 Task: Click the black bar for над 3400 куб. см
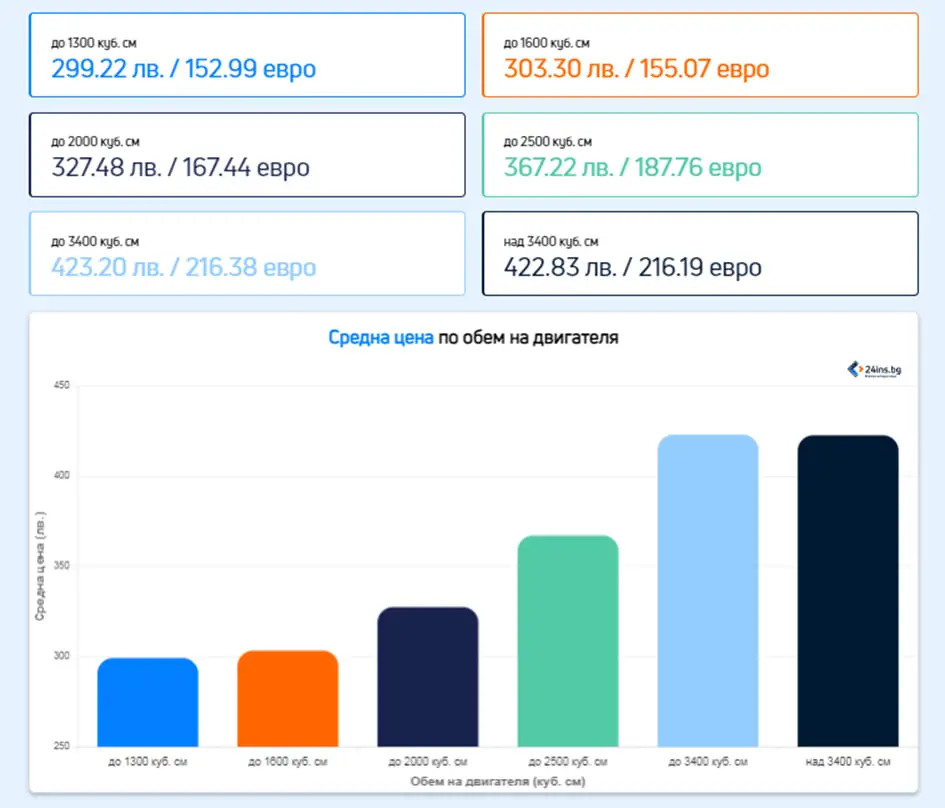pyautogui.click(x=848, y=590)
